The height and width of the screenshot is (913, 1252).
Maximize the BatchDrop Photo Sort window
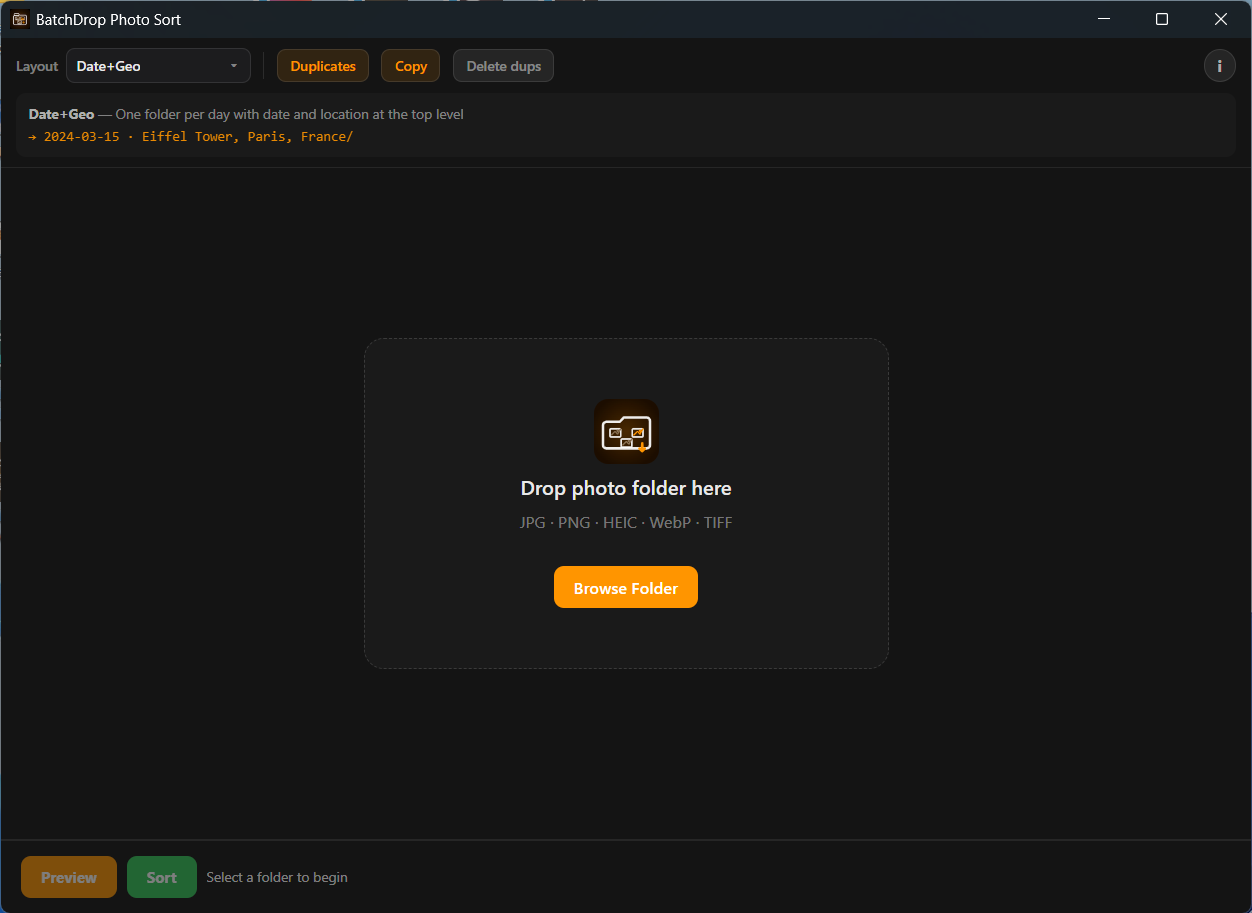(1162, 19)
